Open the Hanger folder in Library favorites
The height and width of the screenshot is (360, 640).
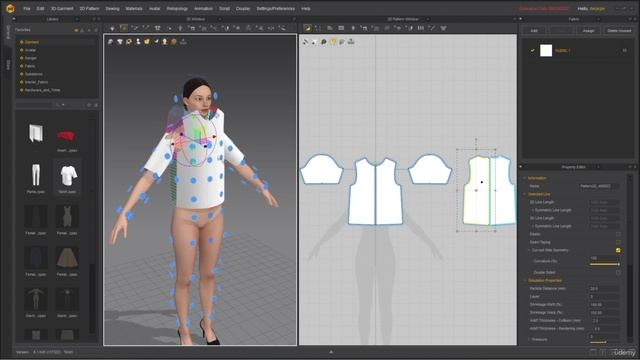coord(31,58)
